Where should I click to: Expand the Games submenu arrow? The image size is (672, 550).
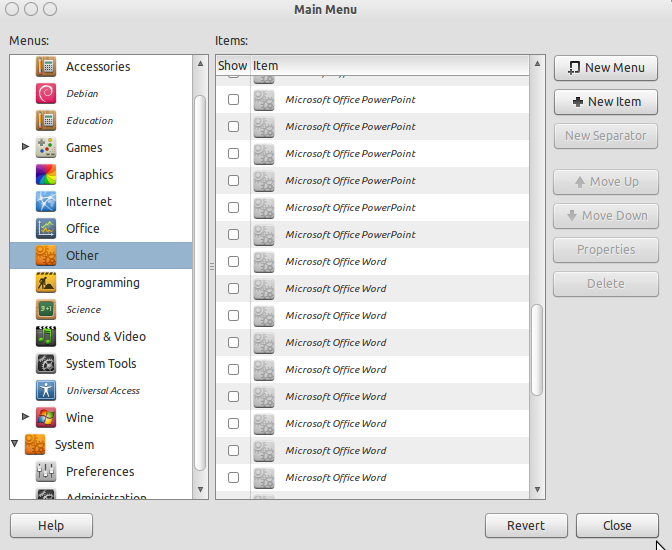tap(25, 147)
